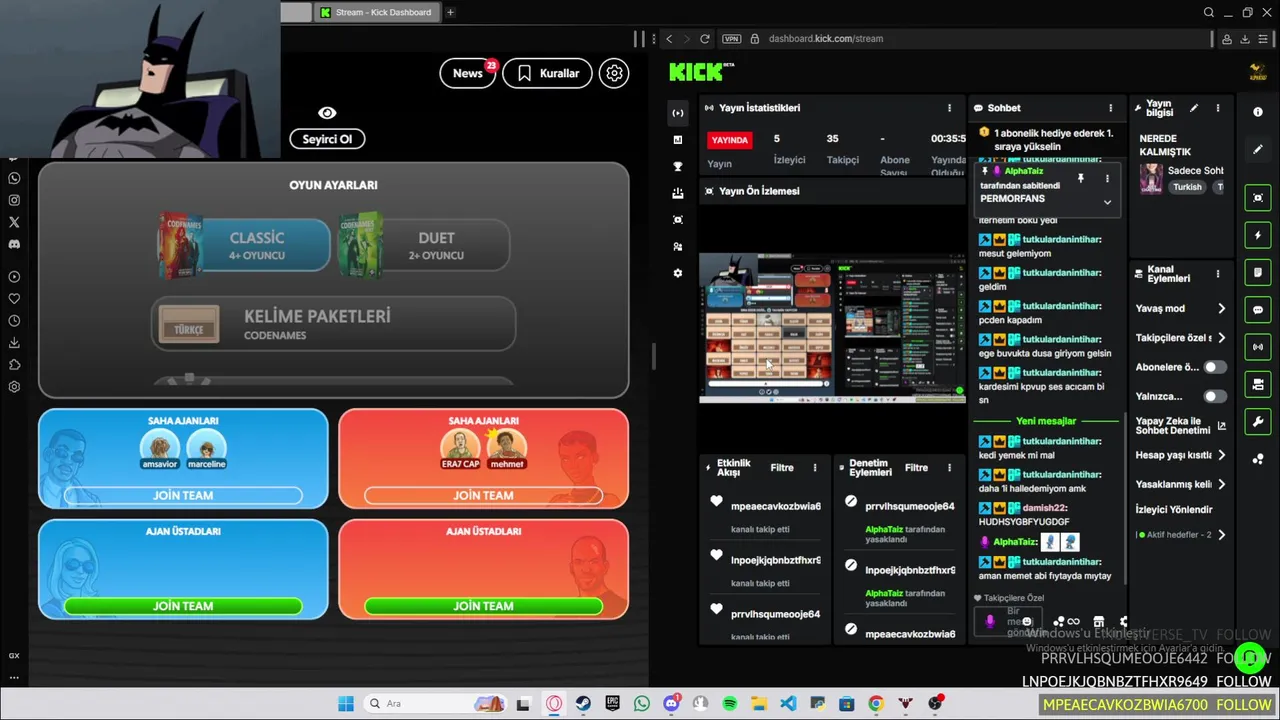Open the Kick sidebar stream icon
The height and width of the screenshot is (720, 1280).
(678, 113)
